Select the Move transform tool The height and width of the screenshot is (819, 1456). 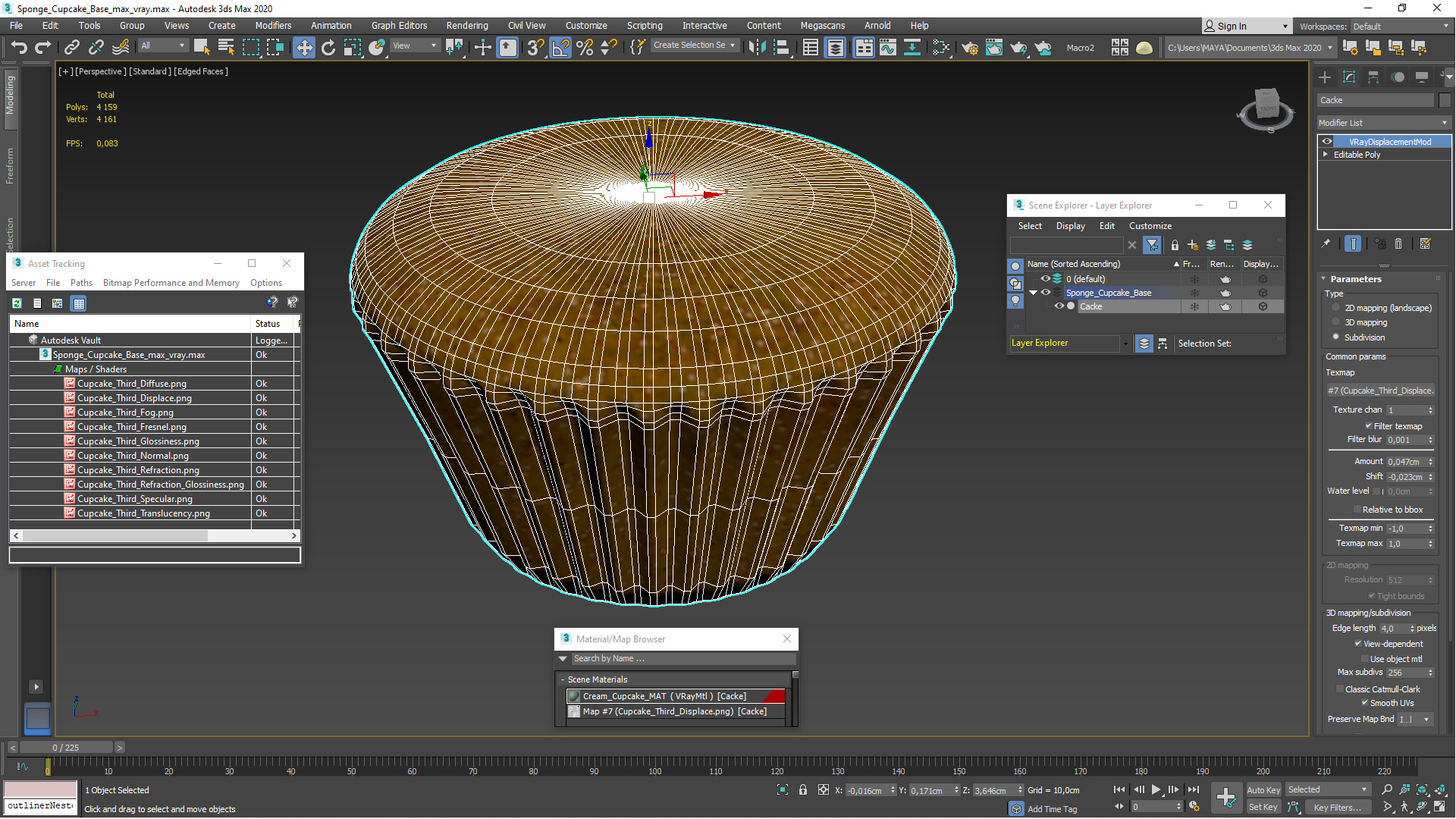(303, 47)
